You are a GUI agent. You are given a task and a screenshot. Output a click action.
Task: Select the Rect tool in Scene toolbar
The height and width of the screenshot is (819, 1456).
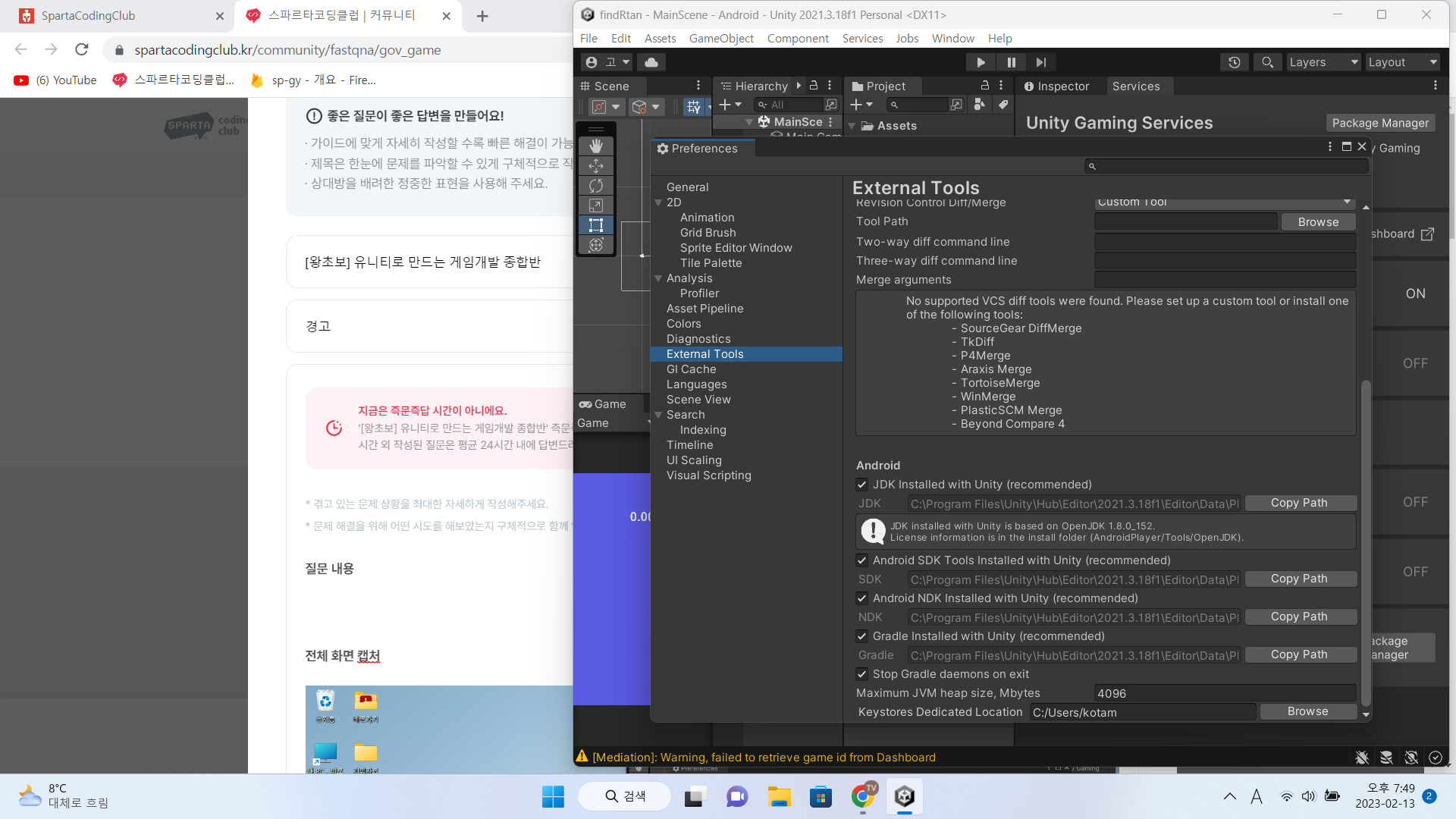pos(596,224)
